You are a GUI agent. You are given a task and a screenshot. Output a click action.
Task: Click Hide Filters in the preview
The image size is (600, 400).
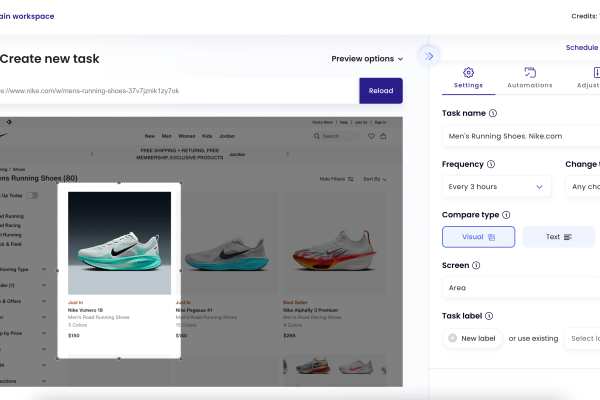pyautogui.click(x=336, y=179)
